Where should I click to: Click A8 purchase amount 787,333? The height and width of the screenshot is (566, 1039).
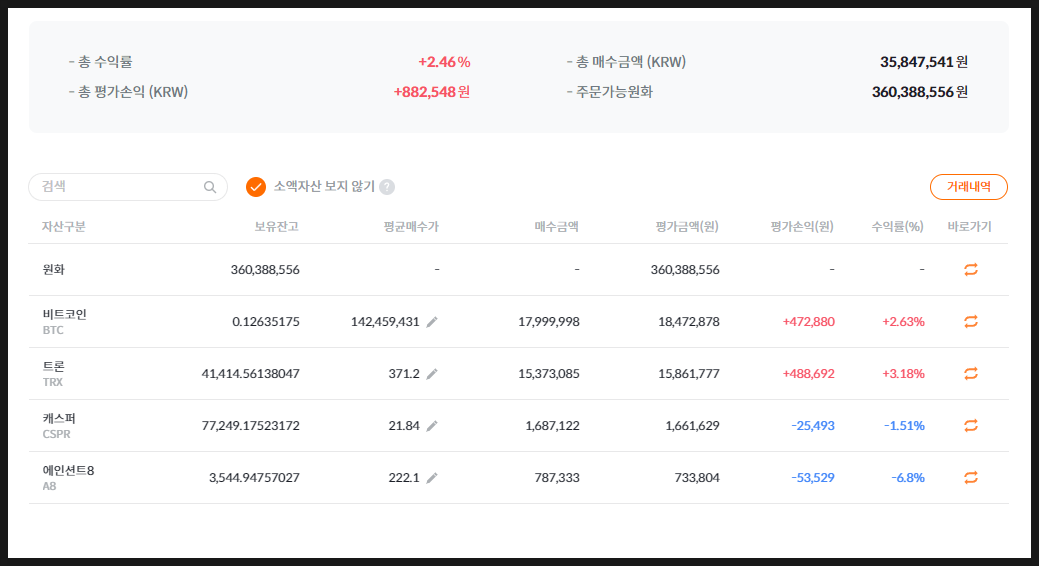pyautogui.click(x=557, y=477)
